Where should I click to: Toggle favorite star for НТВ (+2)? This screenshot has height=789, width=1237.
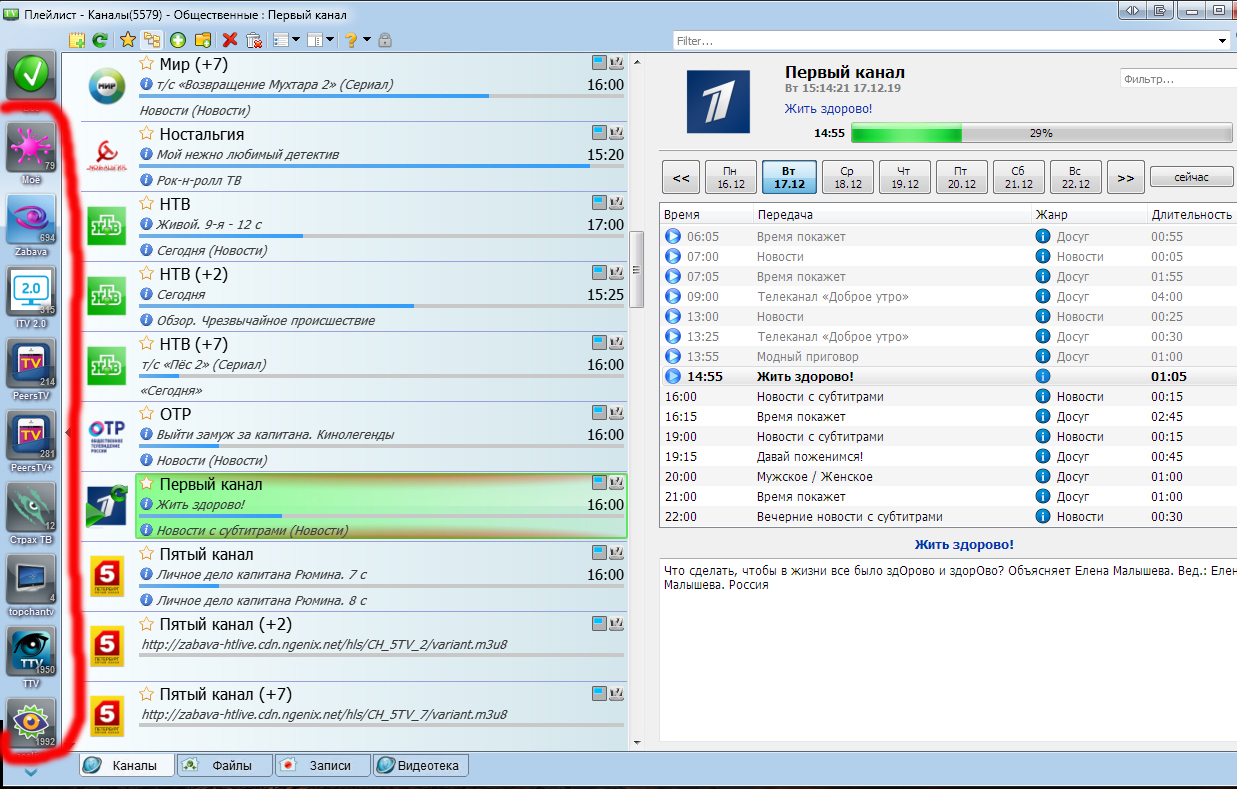click(x=146, y=273)
